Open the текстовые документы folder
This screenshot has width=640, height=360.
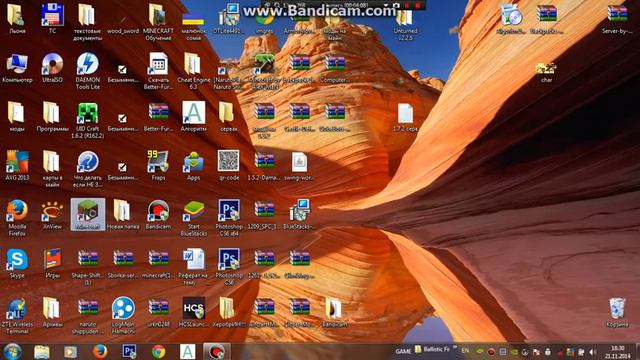click(87, 22)
